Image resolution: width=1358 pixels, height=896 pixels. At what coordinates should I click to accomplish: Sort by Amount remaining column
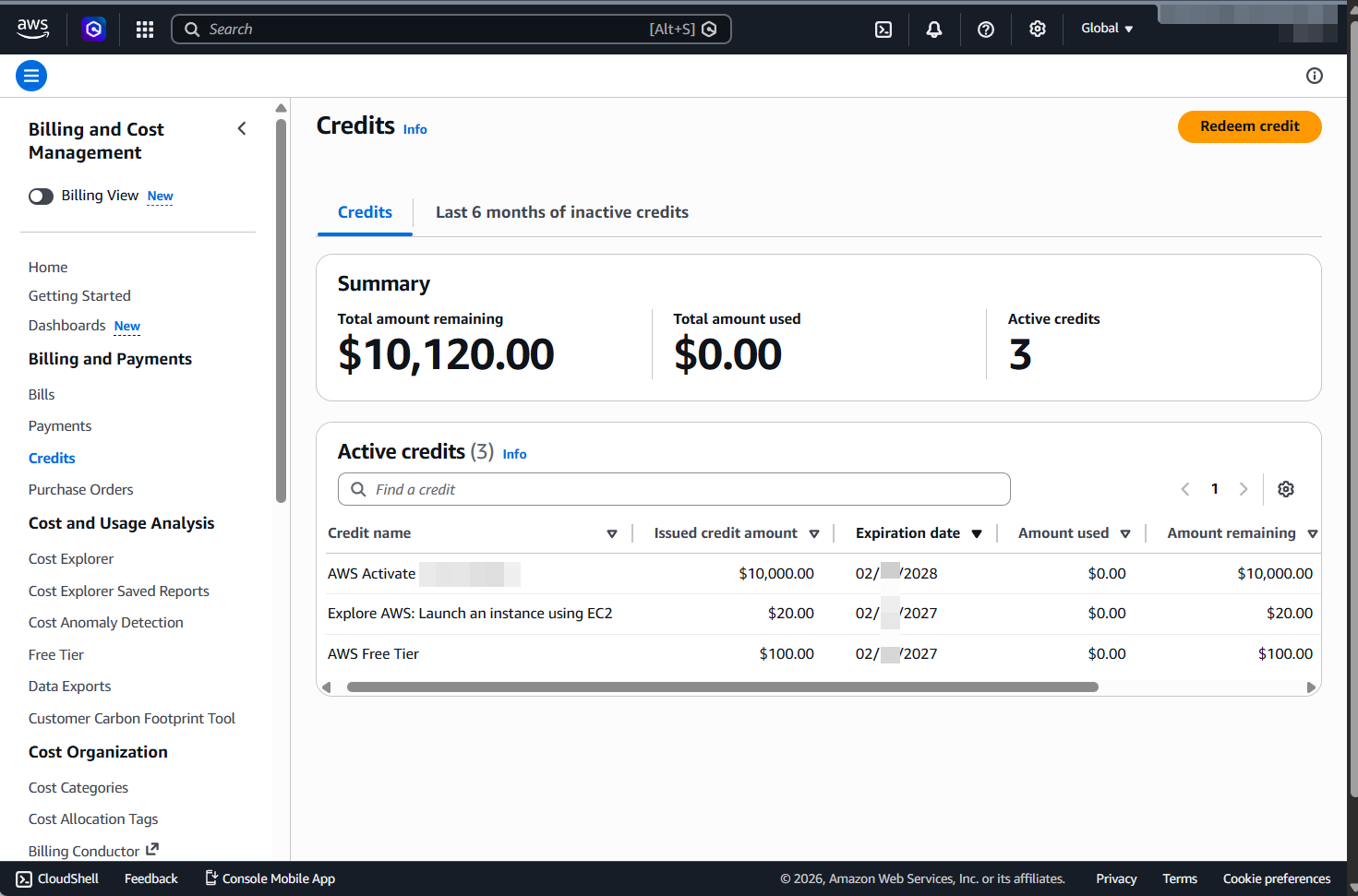pos(1312,534)
